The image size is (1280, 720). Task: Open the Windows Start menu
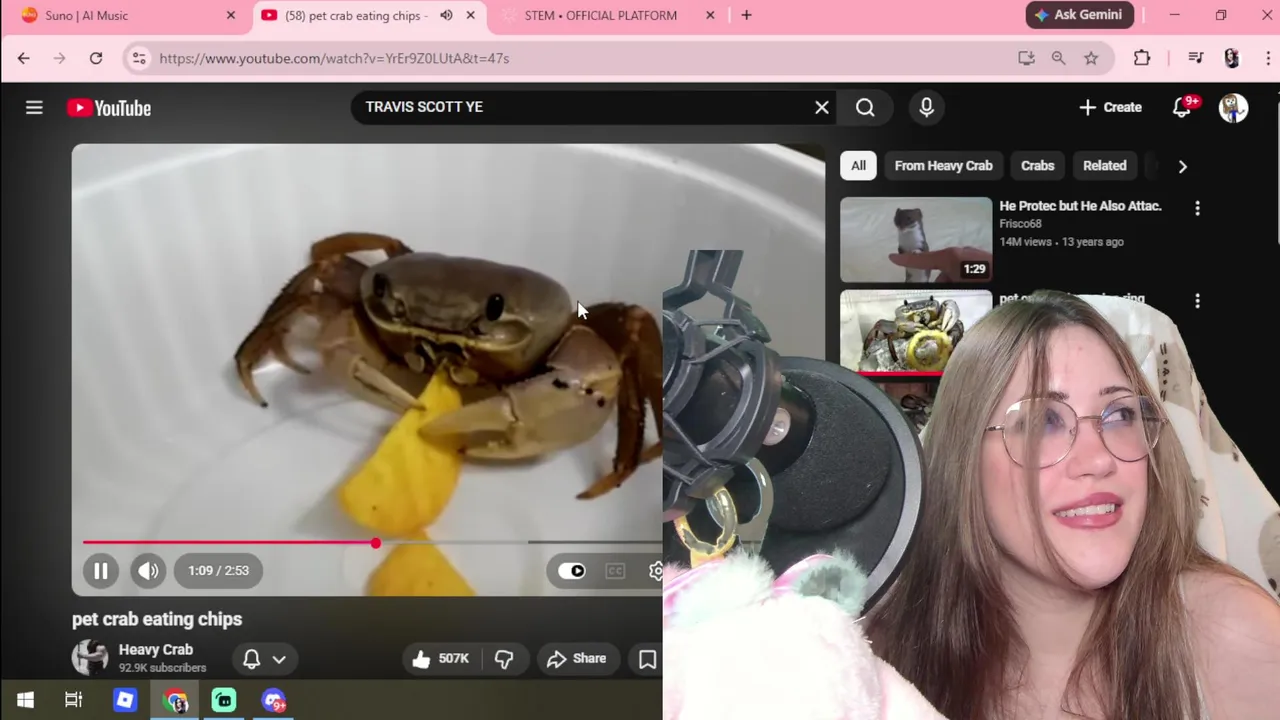coord(25,700)
